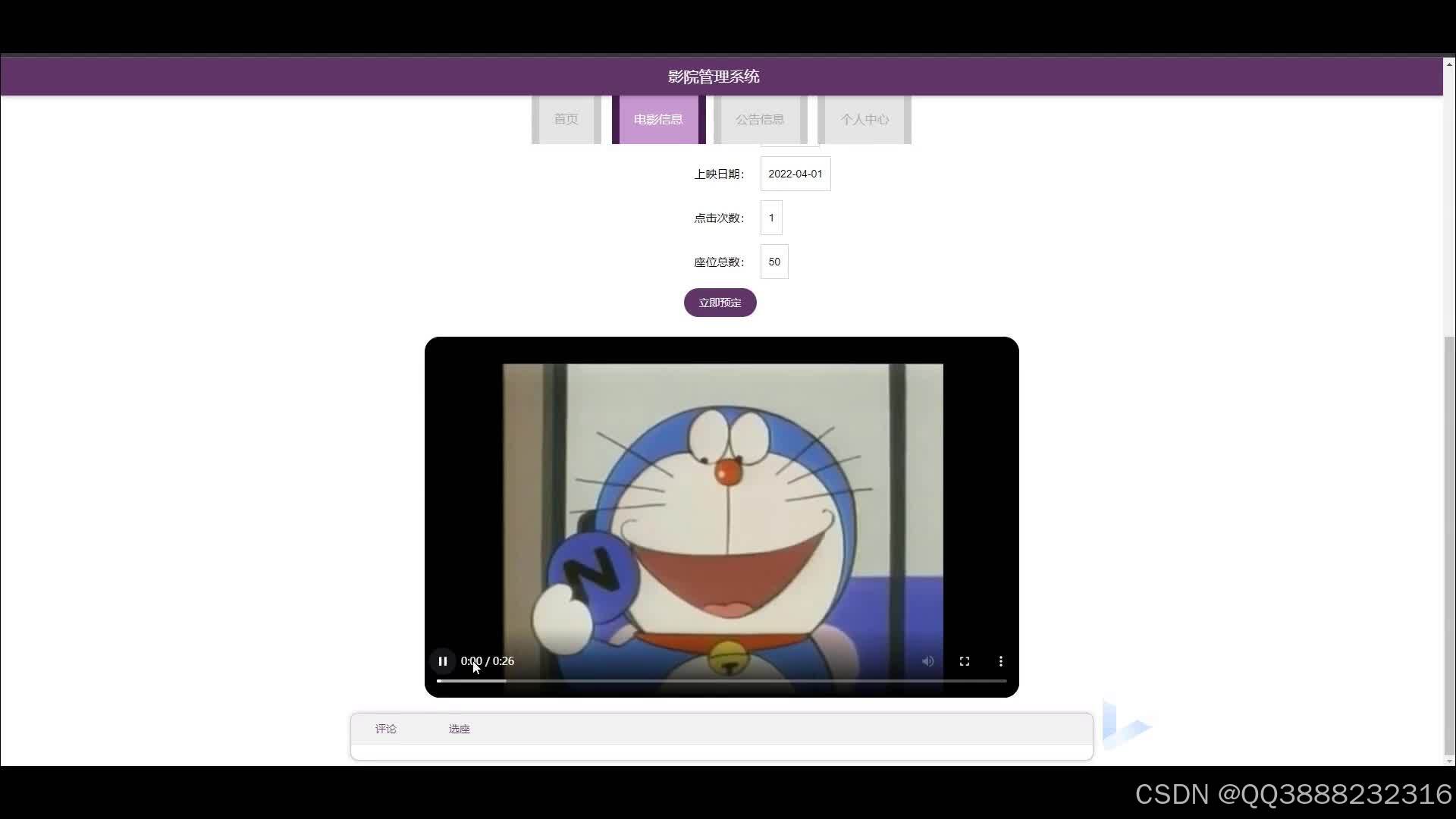Seek on the video progress bar
This screenshot has height=819, width=1456.
click(x=722, y=681)
